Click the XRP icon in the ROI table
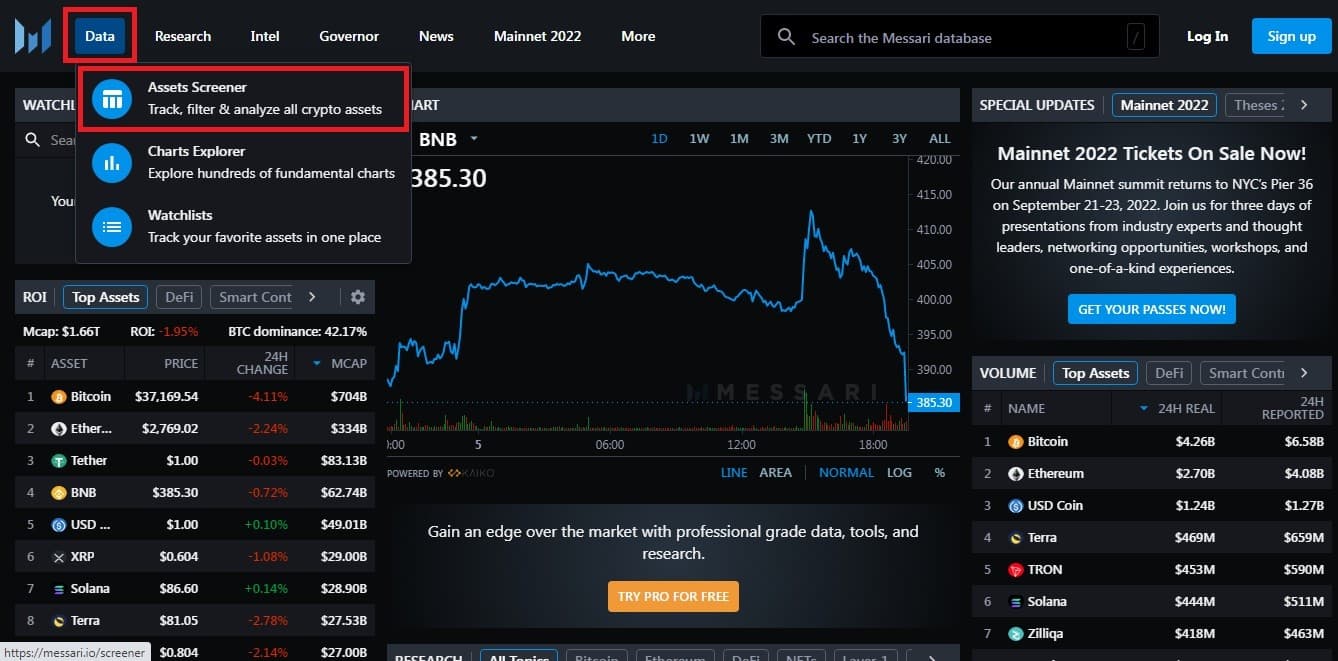Screen dimensions: 1338x661 pyautogui.click(x=59, y=557)
